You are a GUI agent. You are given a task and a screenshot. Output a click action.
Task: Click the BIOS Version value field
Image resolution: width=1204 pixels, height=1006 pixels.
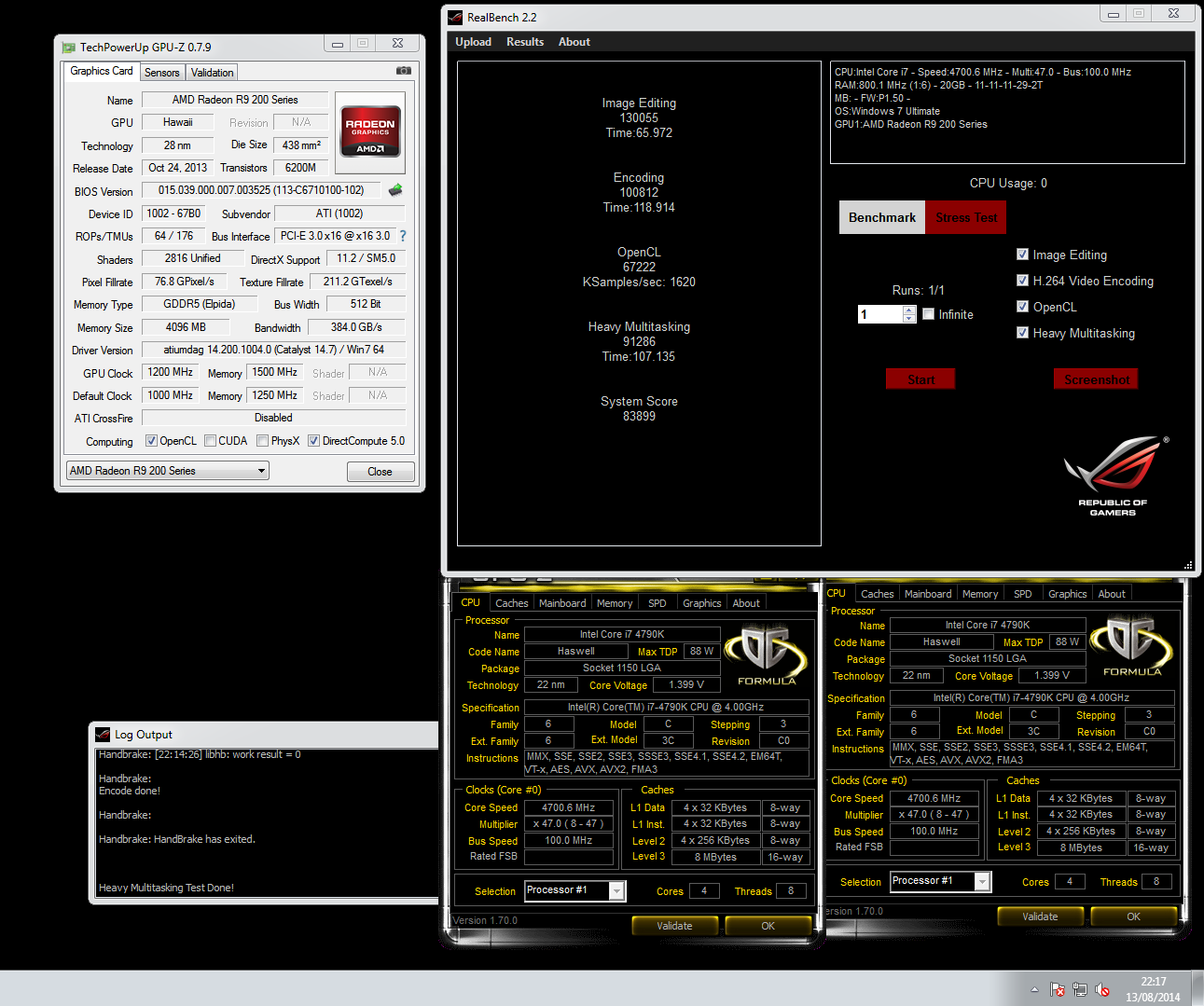(x=261, y=190)
